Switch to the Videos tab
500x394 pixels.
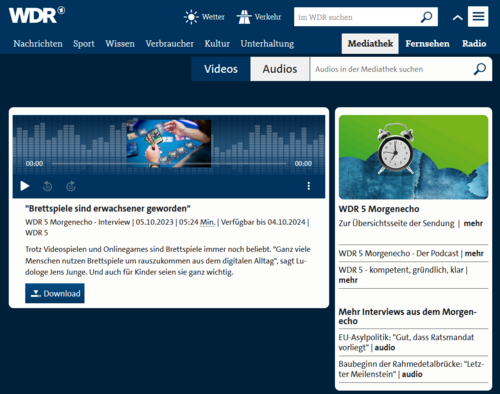coord(221,69)
